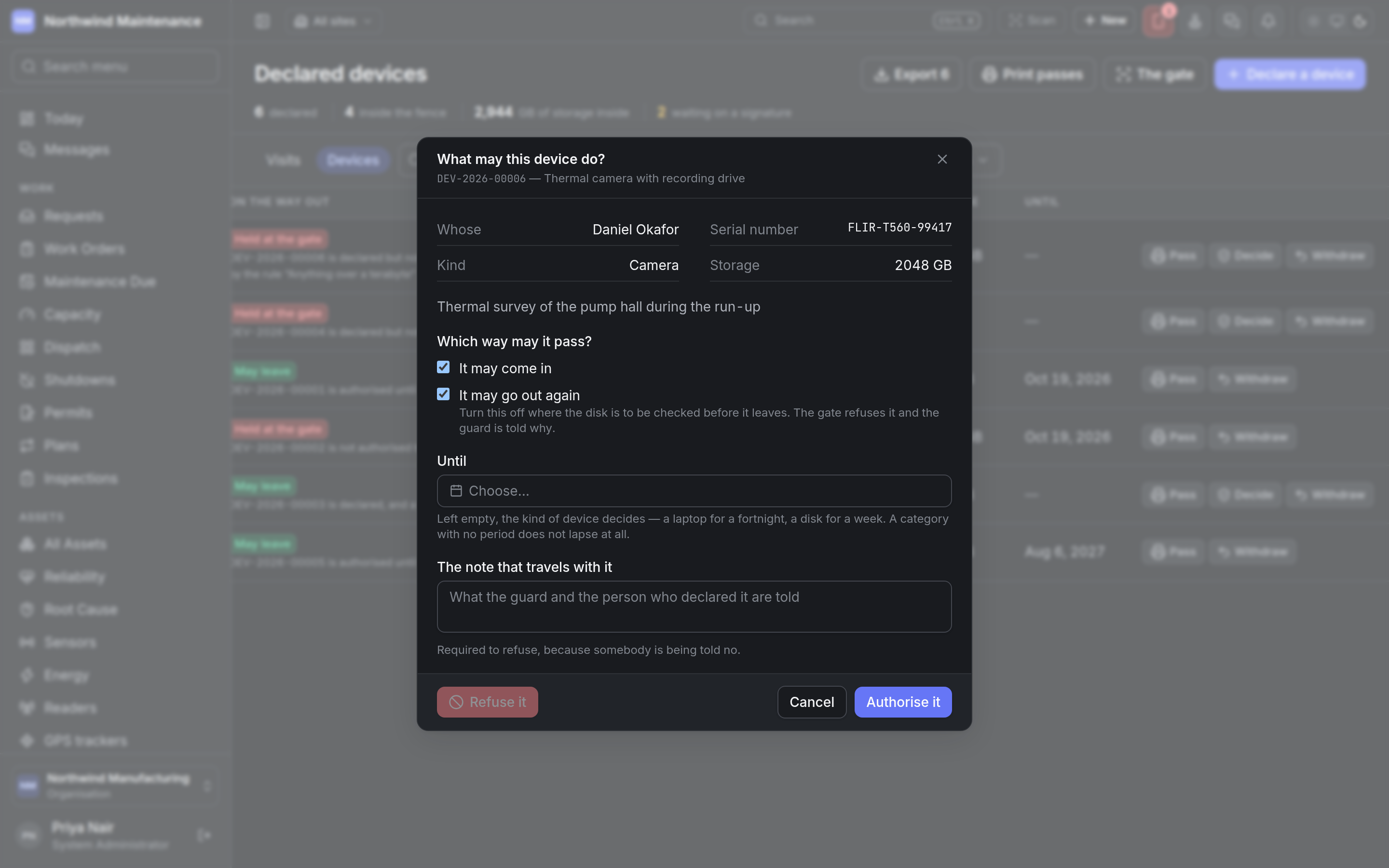Open Work Orders from sidebar
This screenshot has height=868, width=1389.
point(115,248)
